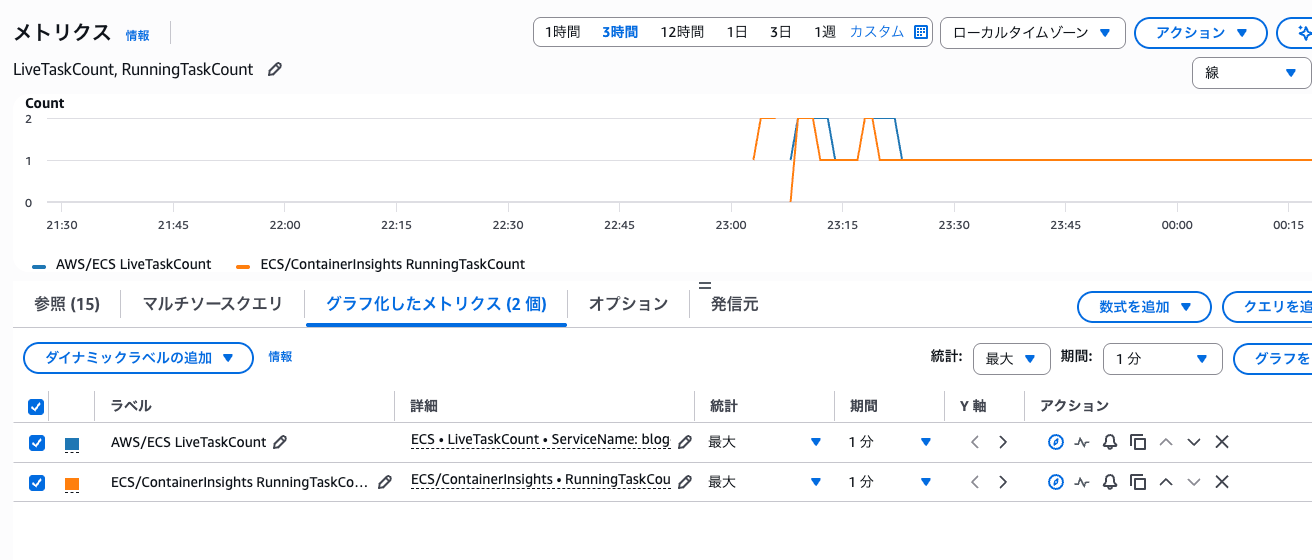
Task: Open the ダイナミックラベルの追加 dropdown
Action: [x=138, y=357]
